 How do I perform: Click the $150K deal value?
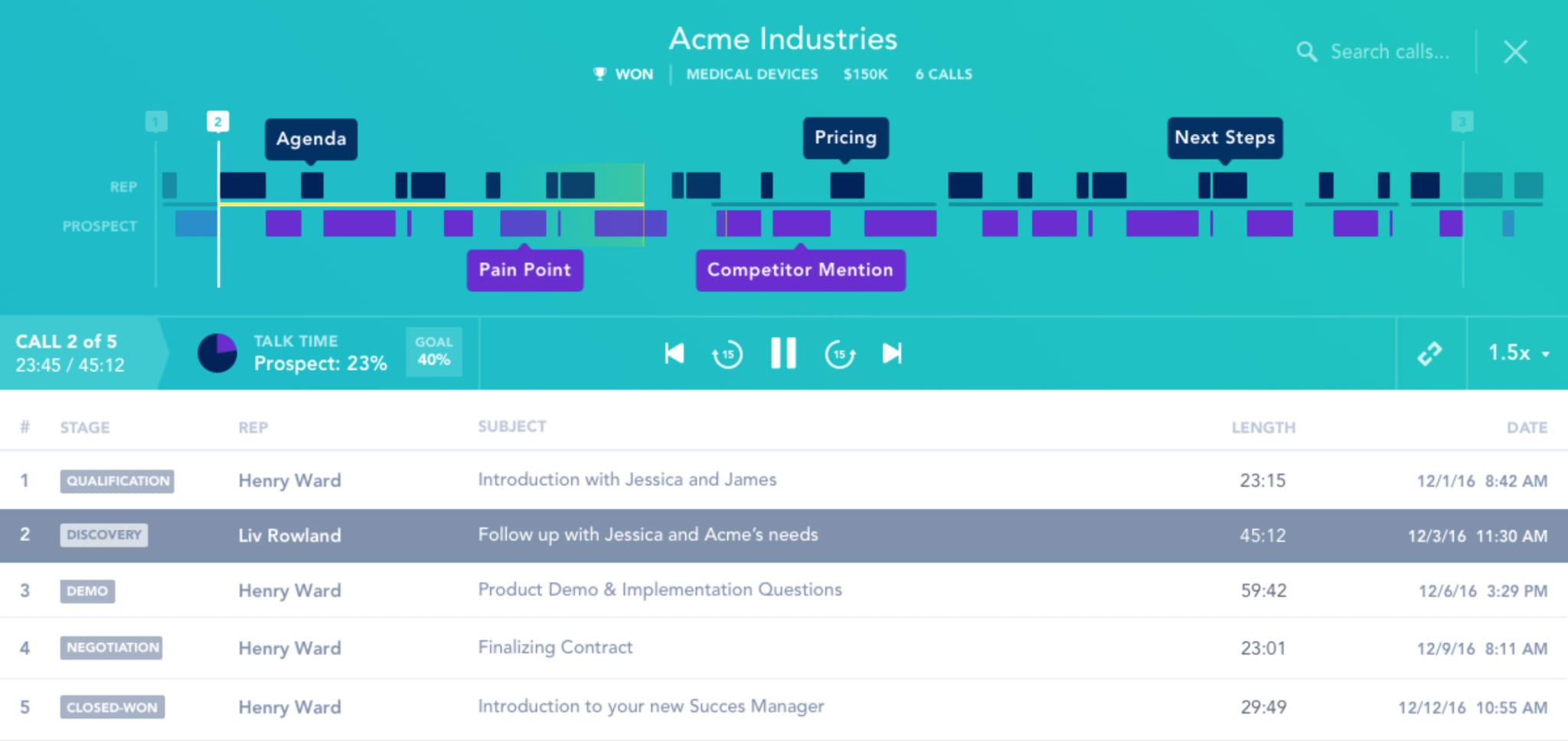865,74
